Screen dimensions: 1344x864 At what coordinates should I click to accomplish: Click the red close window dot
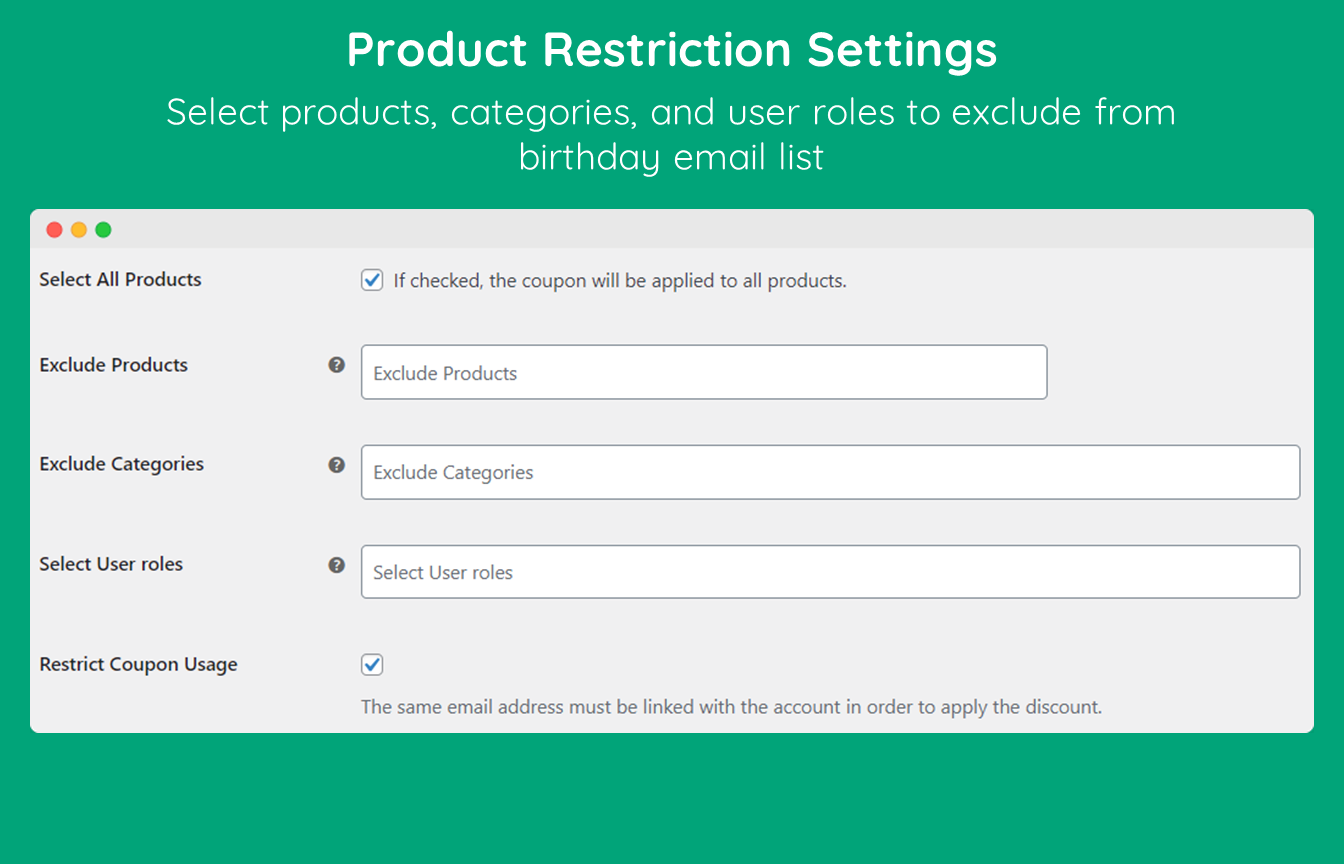click(55, 230)
